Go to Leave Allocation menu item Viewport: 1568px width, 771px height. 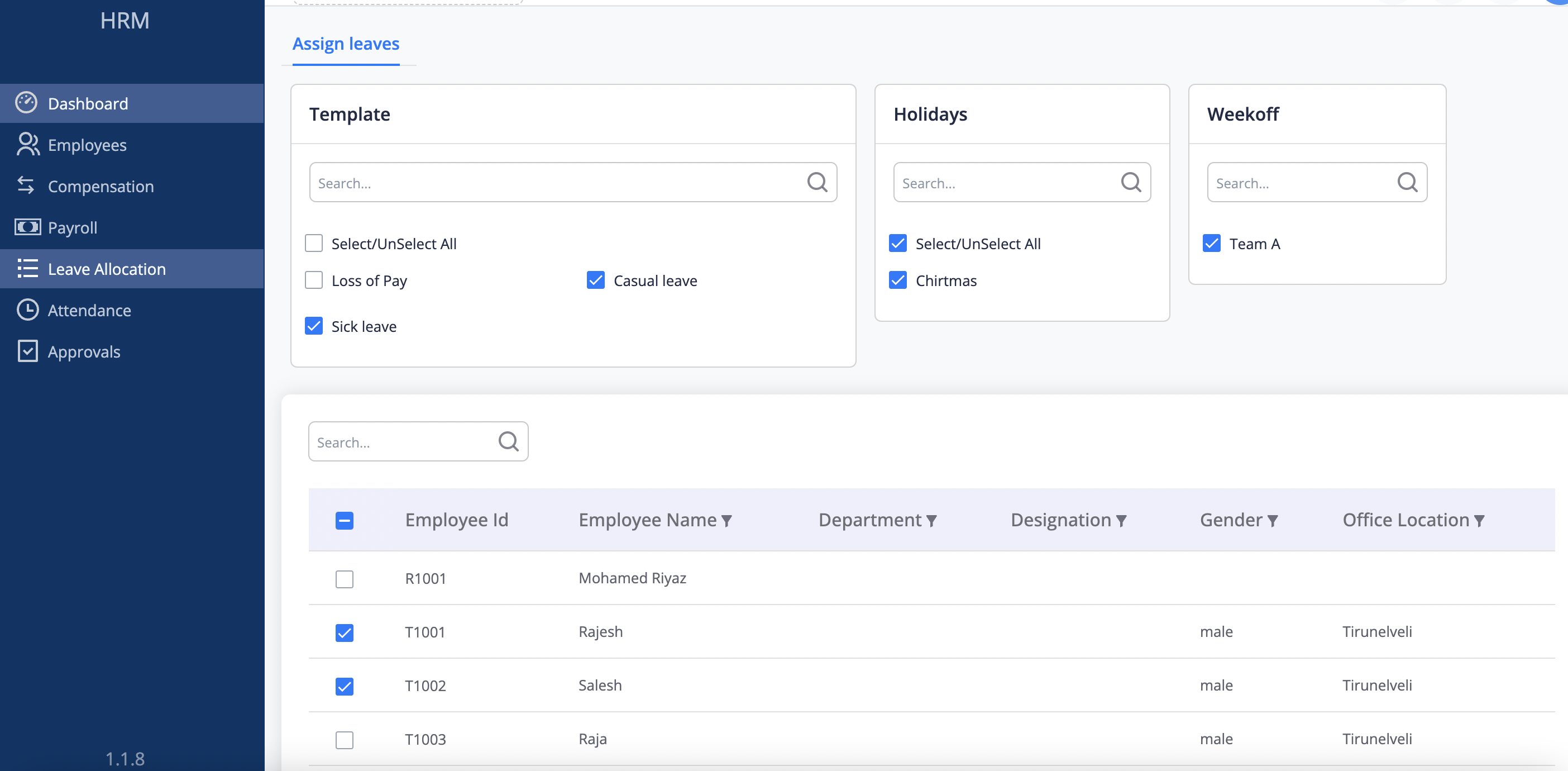(x=107, y=269)
